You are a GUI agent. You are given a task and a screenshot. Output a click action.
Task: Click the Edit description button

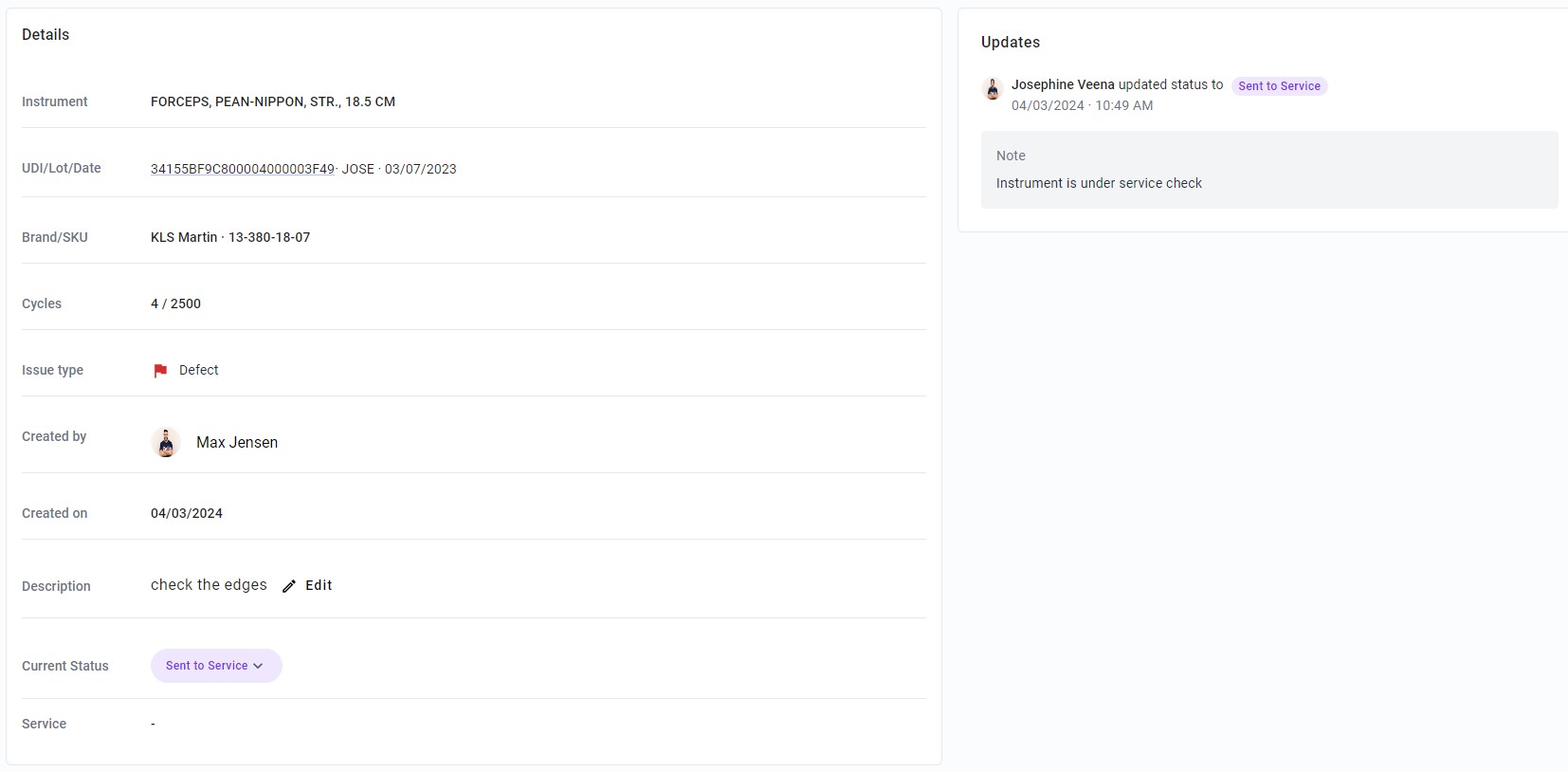pos(308,585)
